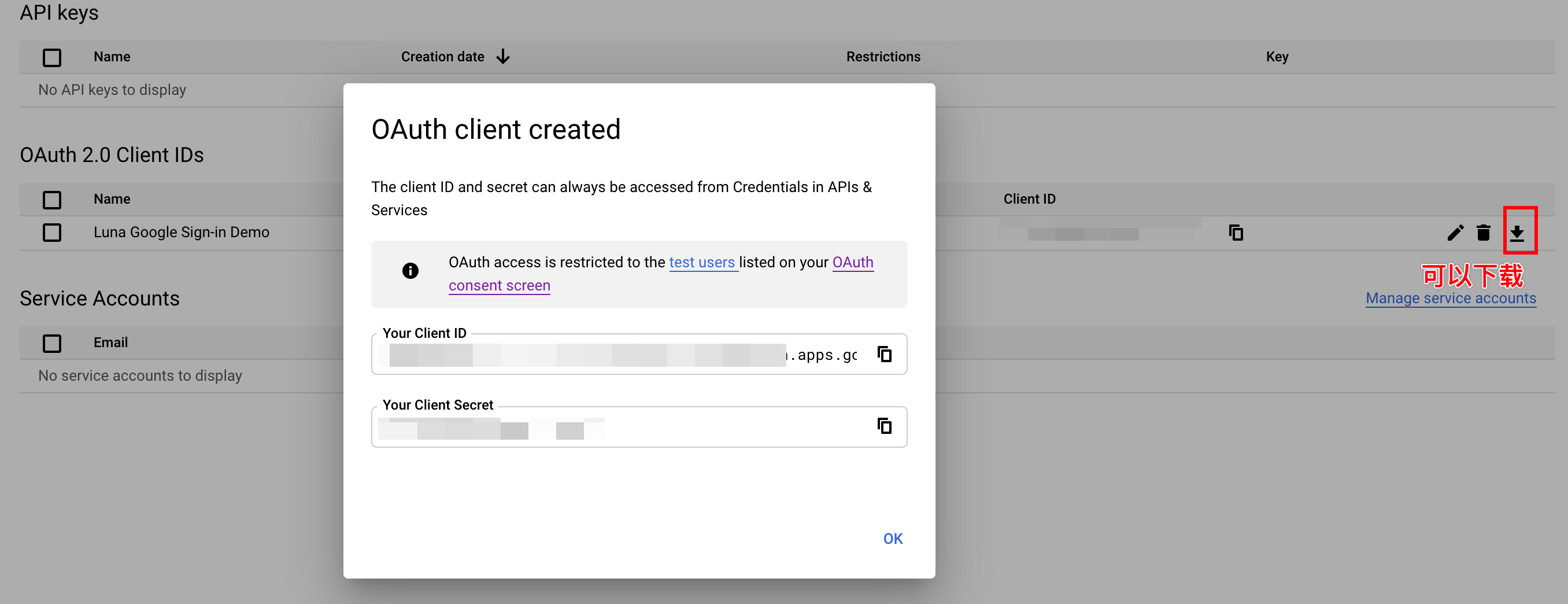
Task: Open the test users link
Action: [703, 263]
